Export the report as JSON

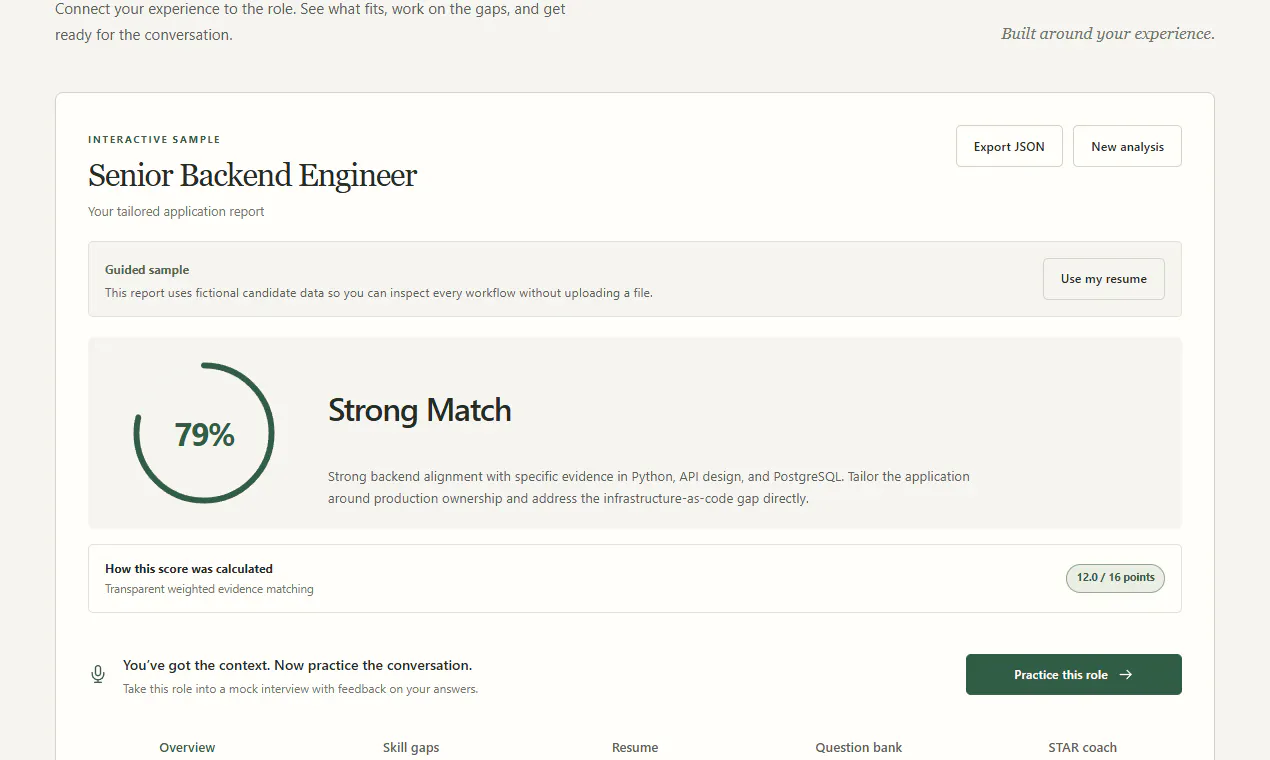(x=1009, y=146)
